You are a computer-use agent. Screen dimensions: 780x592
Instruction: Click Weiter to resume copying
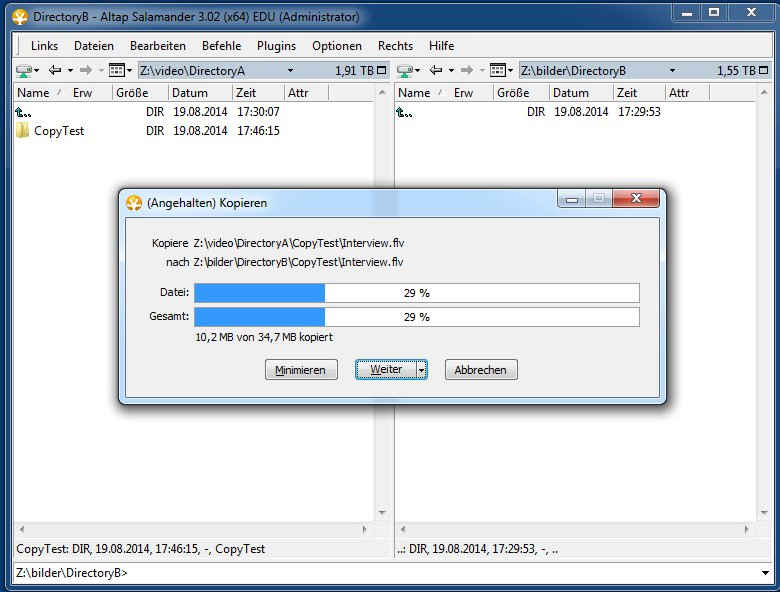(x=386, y=370)
